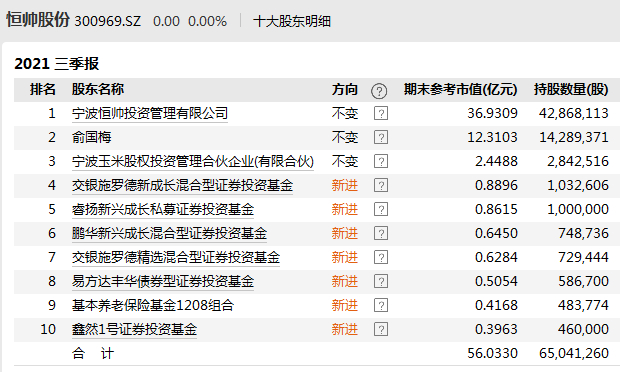Click question icon for 基本养老保险基金1208组合

381,305
